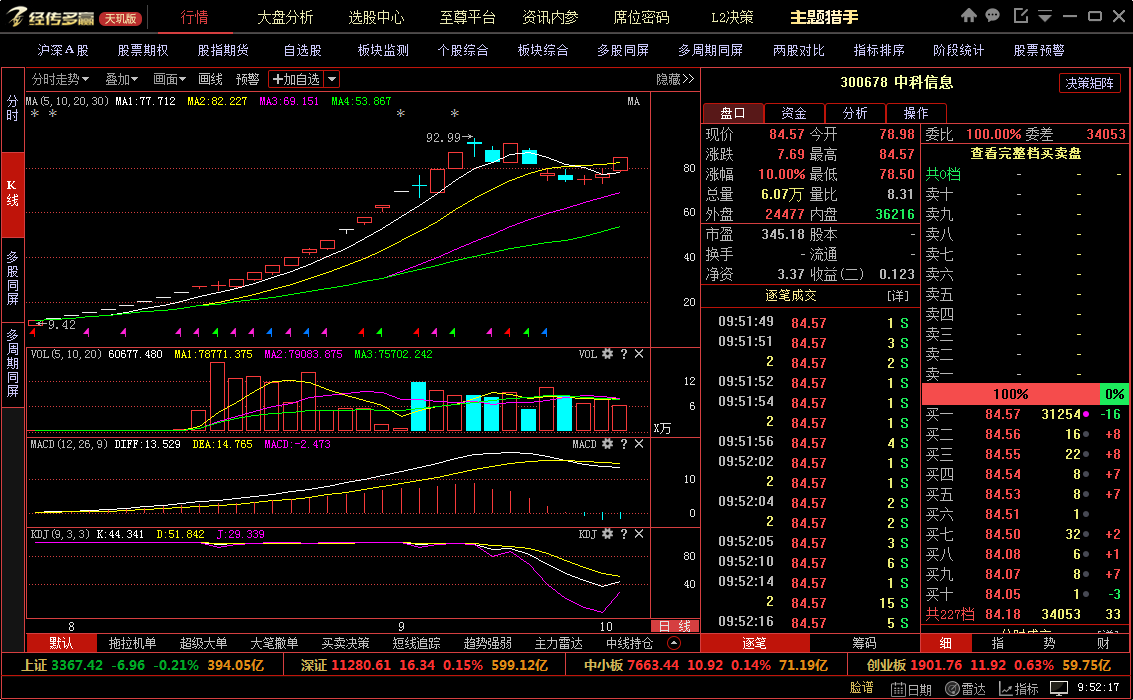Viewport: 1133px width, 700px height.
Task: Close the VOL subchart with its × toggle
Action: pyautogui.click(x=638, y=353)
